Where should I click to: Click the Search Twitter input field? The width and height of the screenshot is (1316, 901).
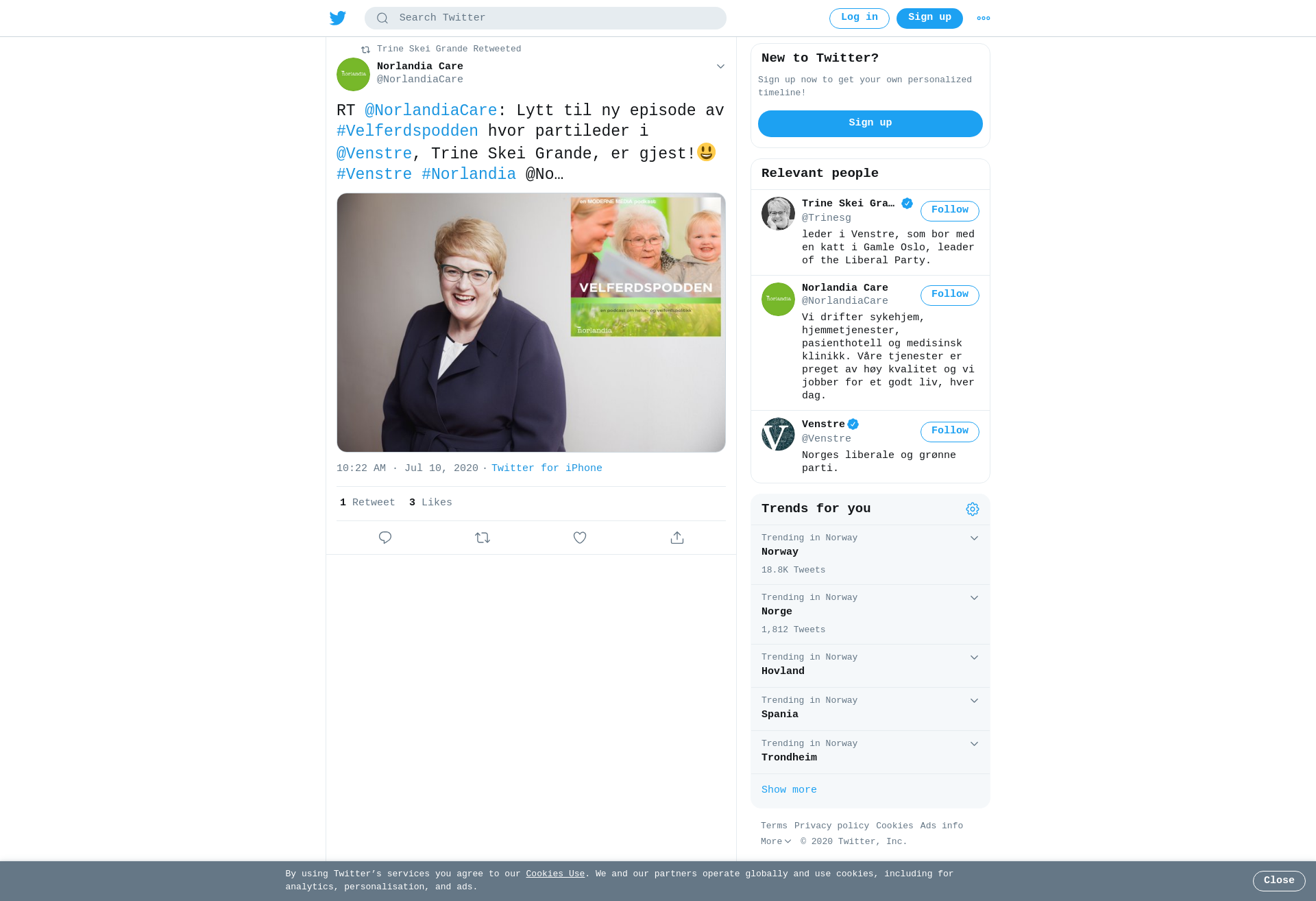pyautogui.click(x=546, y=19)
